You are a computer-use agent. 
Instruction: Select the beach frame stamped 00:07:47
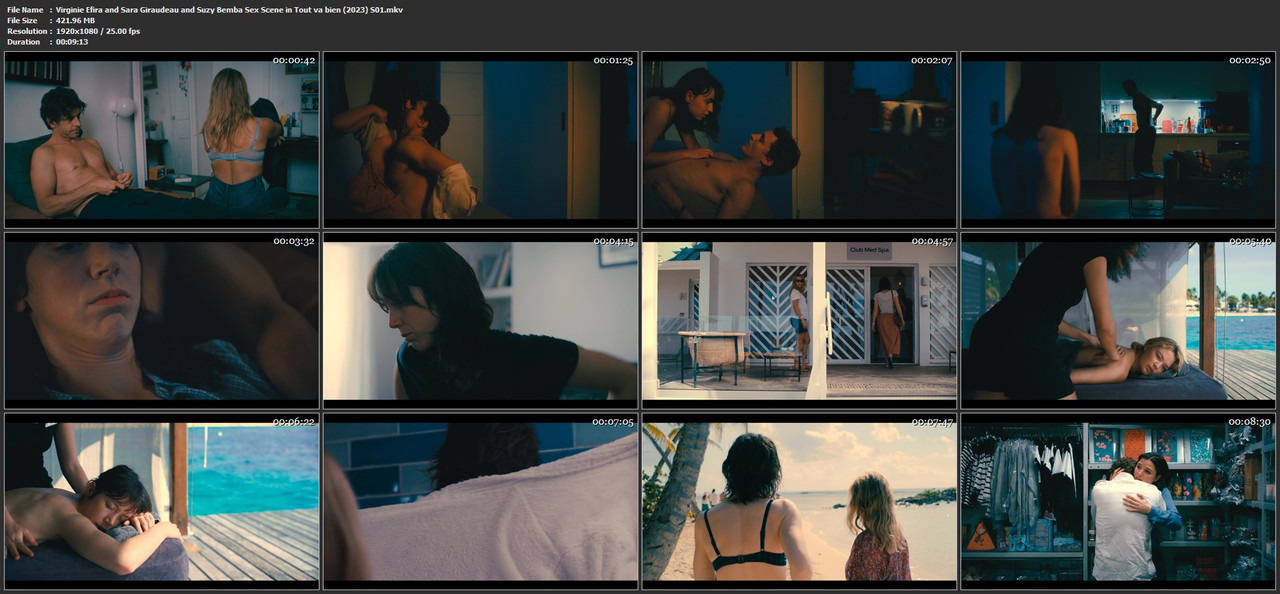coord(799,501)
